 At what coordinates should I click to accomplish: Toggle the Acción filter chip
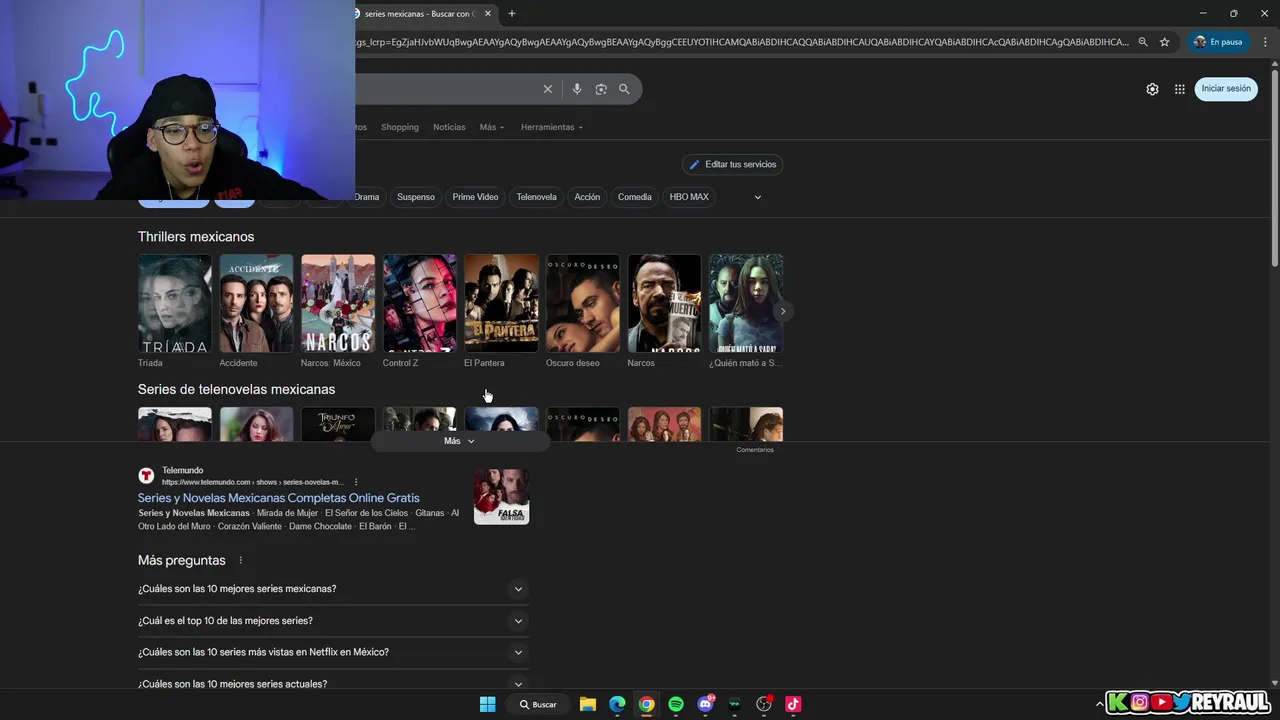587,197
